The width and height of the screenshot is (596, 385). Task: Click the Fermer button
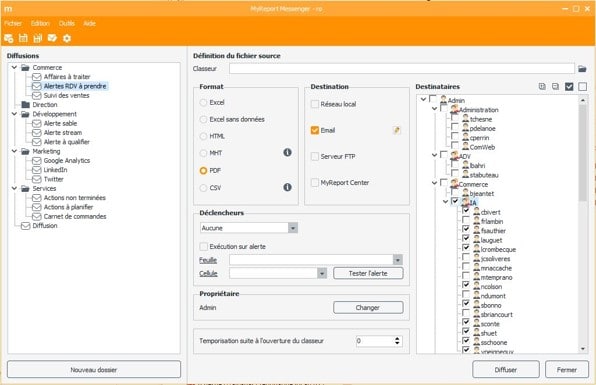click(567, 369)
